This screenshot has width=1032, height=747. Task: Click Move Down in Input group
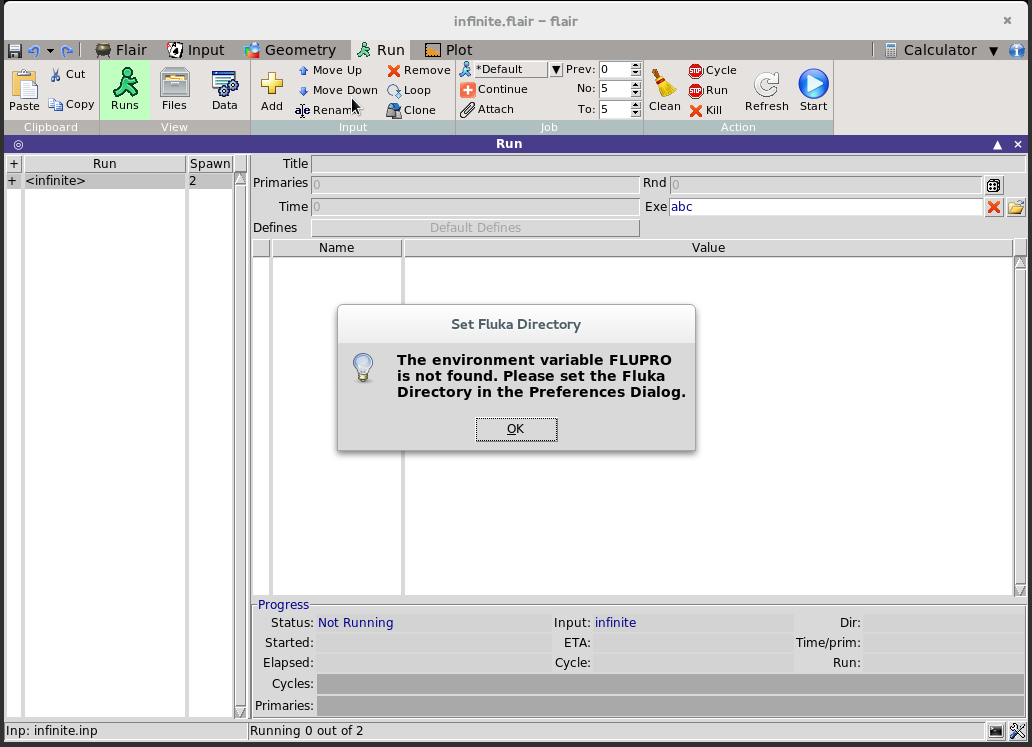click(338, 90)
